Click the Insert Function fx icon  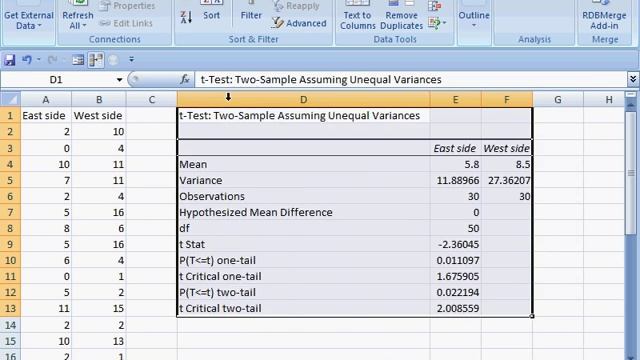point(185,79)
